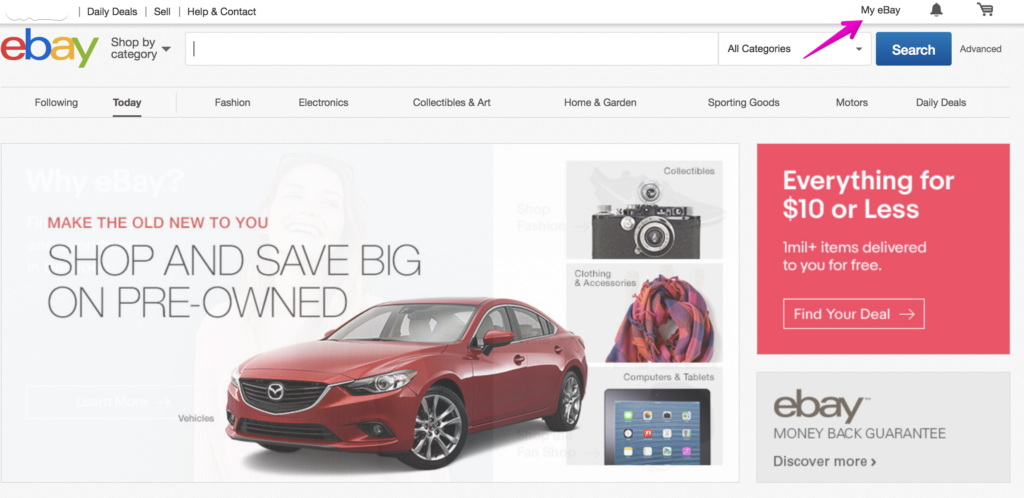Open the Sporting Goods tab
The height and width of the screenshot is (498, 1024).
[743, 102]
